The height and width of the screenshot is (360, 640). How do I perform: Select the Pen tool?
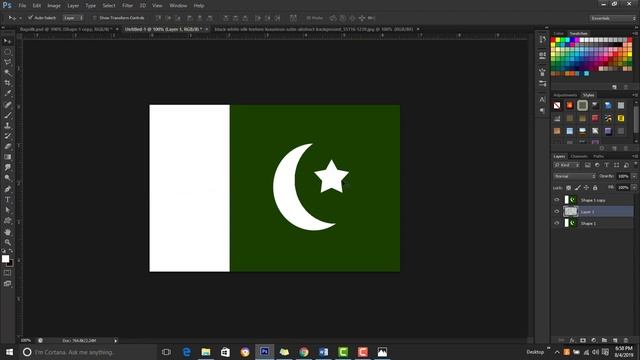tap(7, 189)
